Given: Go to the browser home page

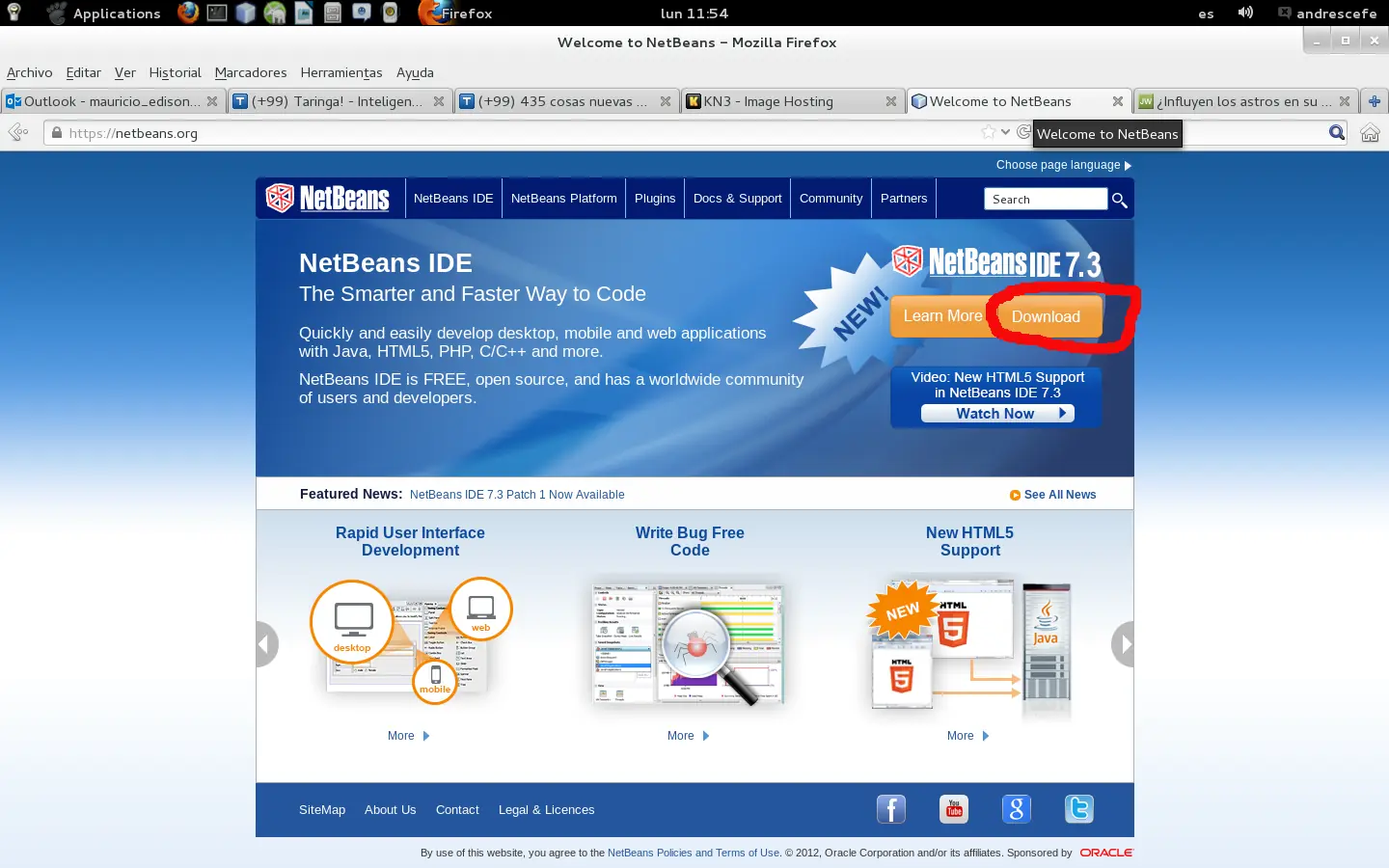Looking at the screenshot, I should tap(1370, 133).
